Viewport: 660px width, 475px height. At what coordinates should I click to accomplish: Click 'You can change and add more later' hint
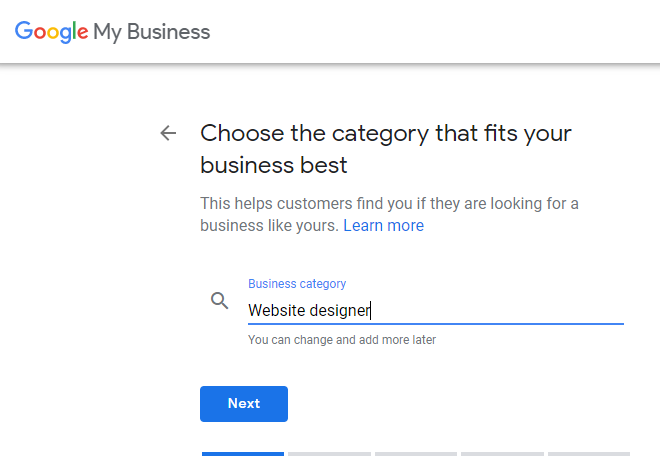pos(342,340)
